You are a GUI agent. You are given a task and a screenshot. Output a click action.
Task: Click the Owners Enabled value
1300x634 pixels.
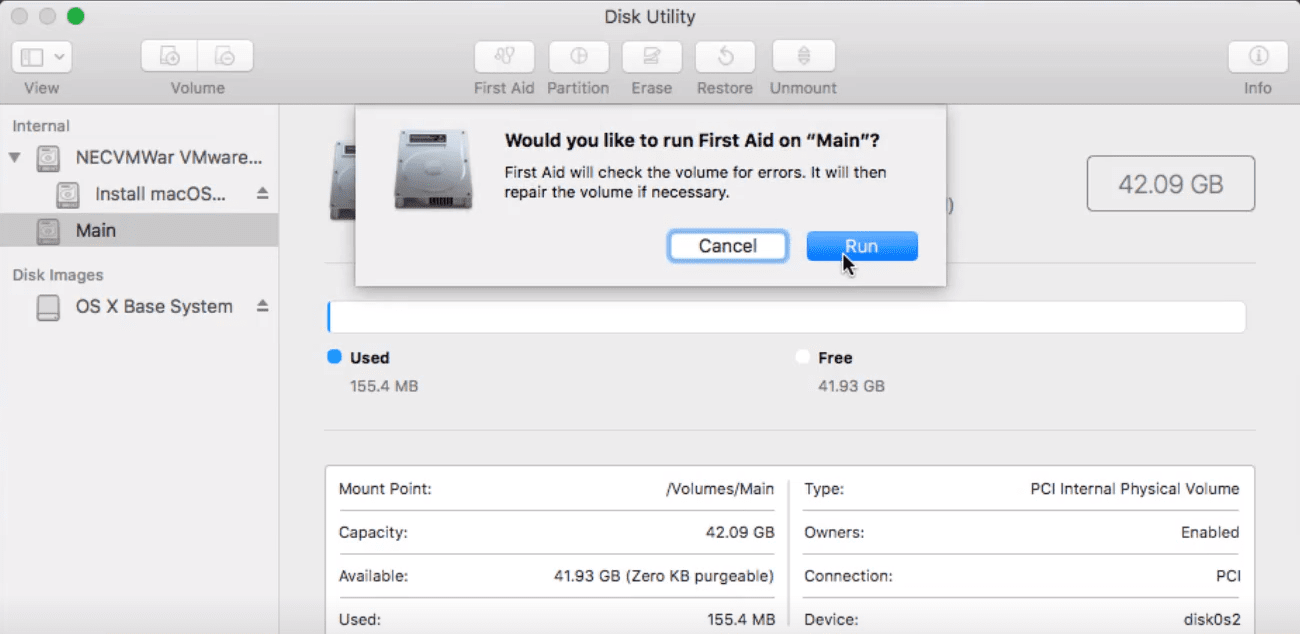[x=1210, y=532]
